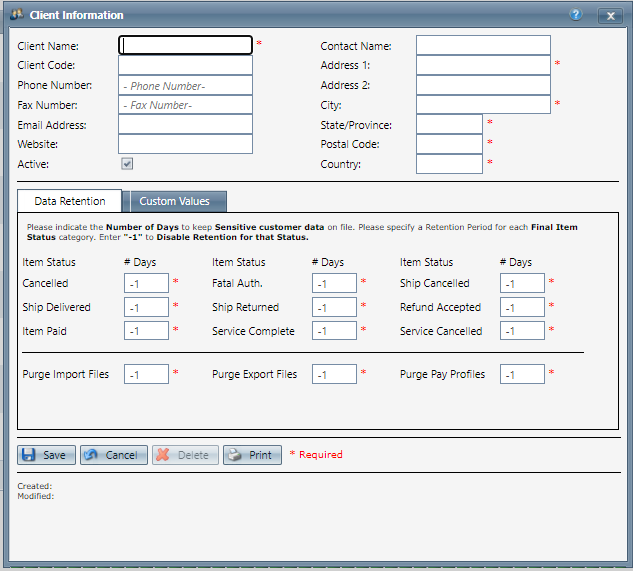Focus the Email Address field
Image resolution: width=633 pixels, height=571 pixels.
coord(185,125)
